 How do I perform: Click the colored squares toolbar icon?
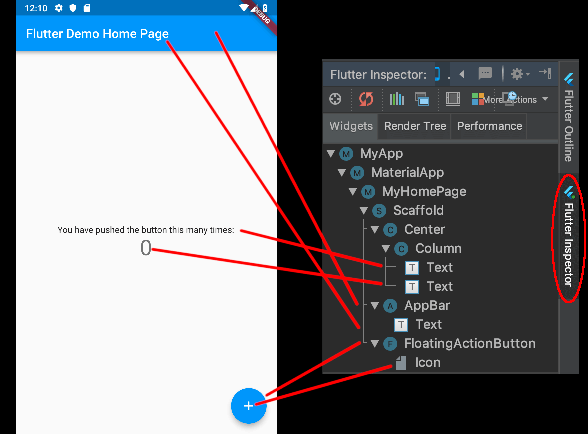coord(477,99)
